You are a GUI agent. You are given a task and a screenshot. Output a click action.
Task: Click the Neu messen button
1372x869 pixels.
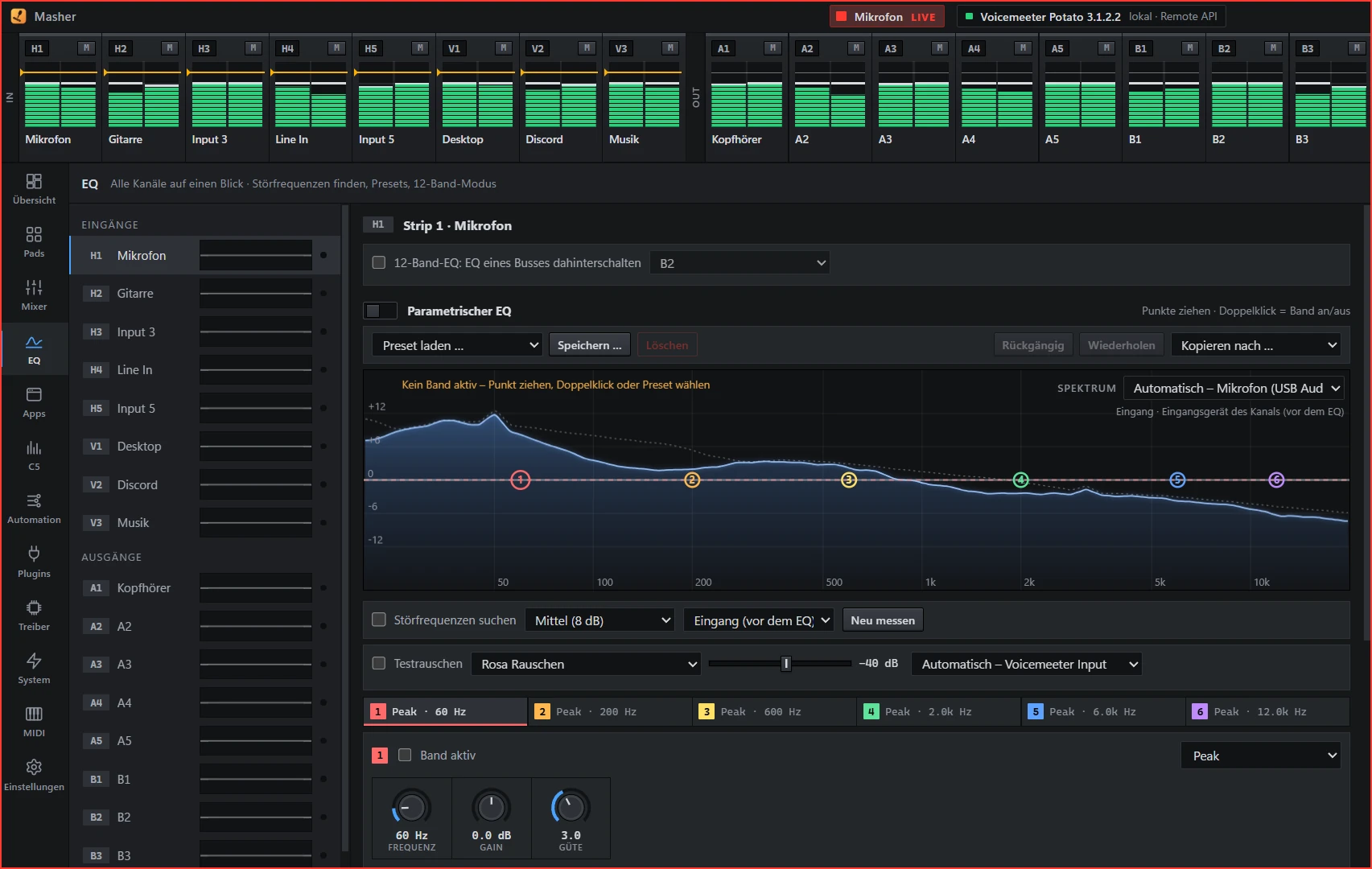(x=883, y=620)
